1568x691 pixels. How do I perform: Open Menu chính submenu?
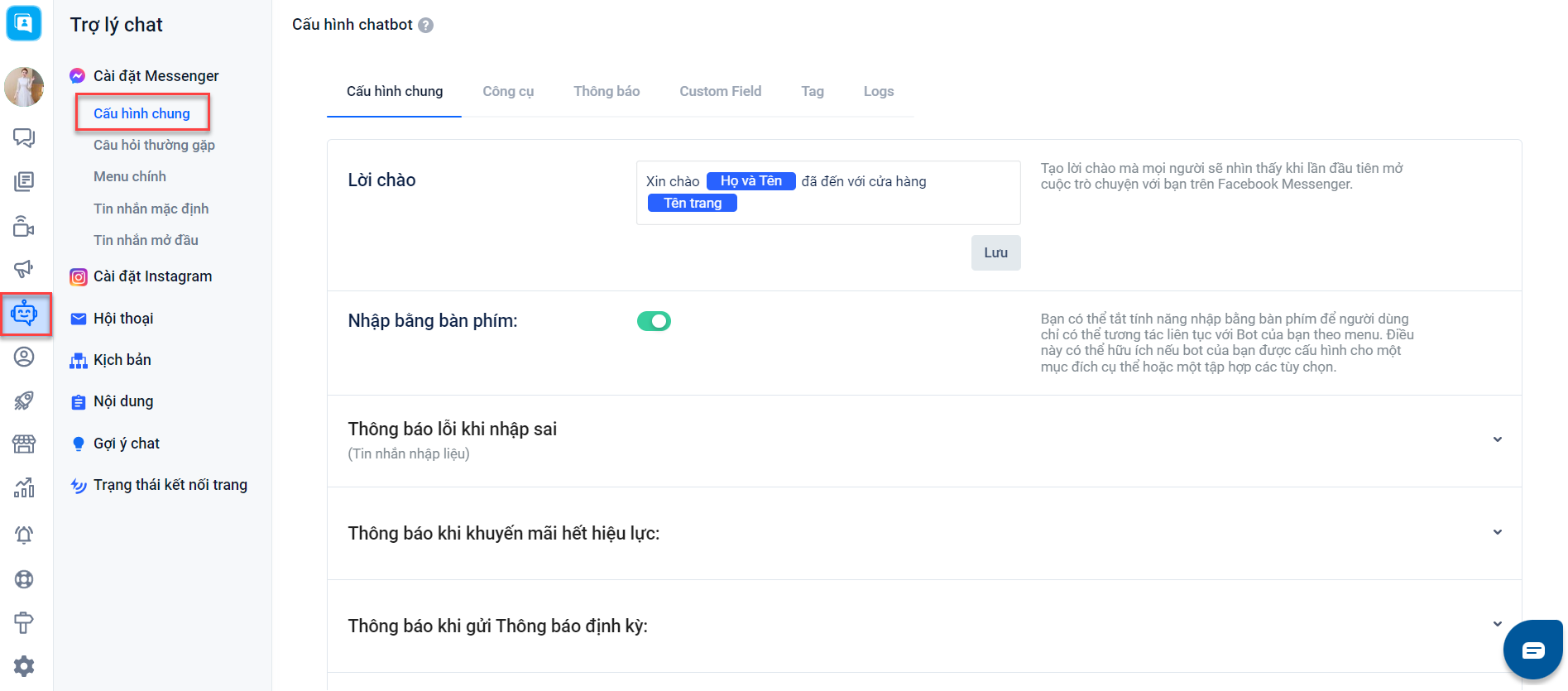(x=130, y=176)
